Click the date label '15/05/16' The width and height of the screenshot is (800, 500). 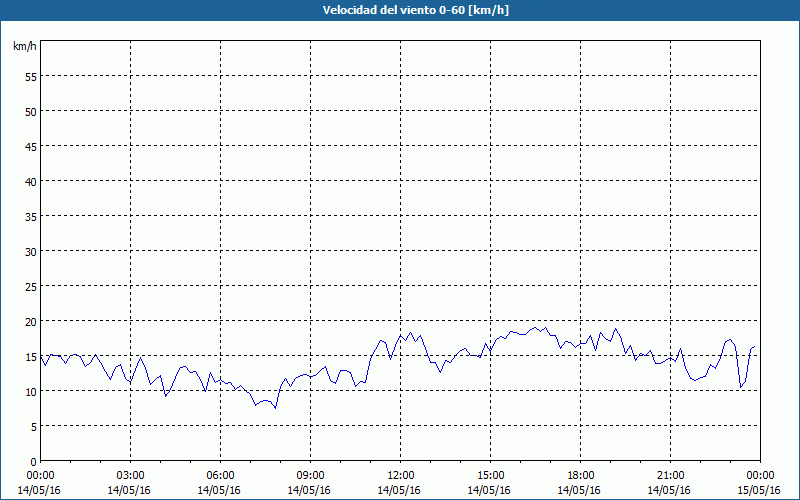(x=759, y=490)
